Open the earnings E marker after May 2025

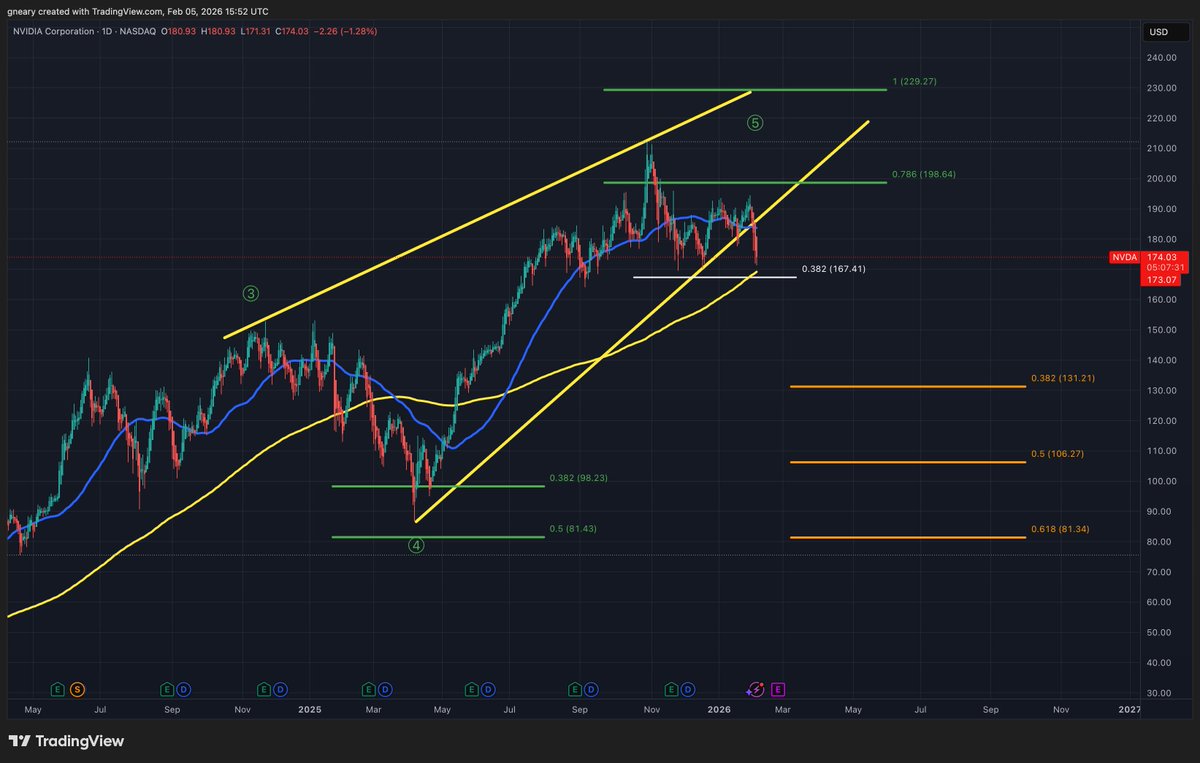[x=471, y=689]
